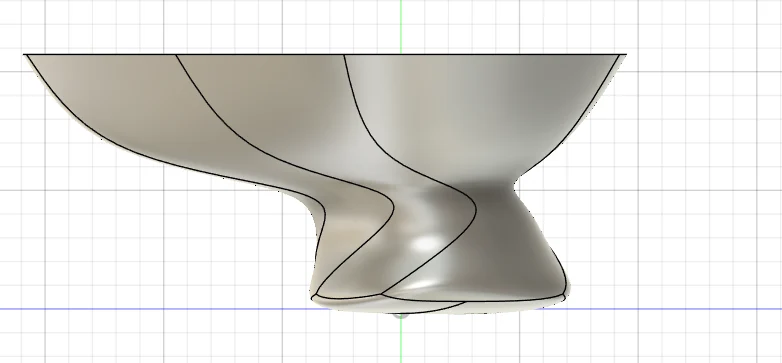
Task: Select the large right surface patch of the bowl
Action: click(479, 110)
